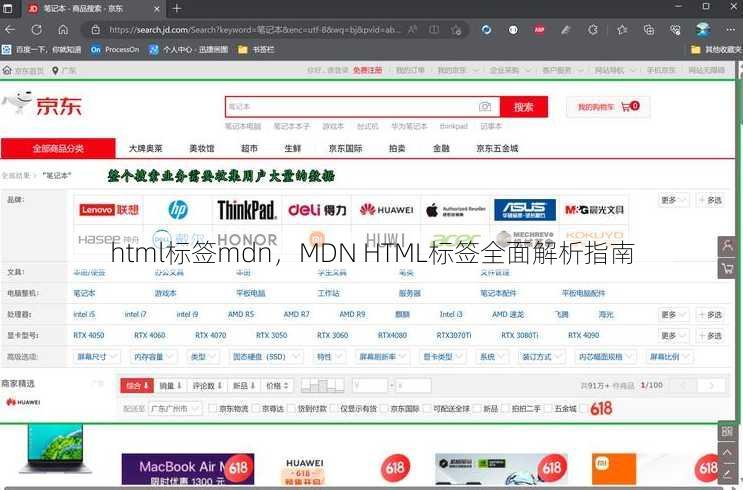Screen dimensions: 743x490
Task: Click the red ABP extension icon
Action: click(539, 30)
